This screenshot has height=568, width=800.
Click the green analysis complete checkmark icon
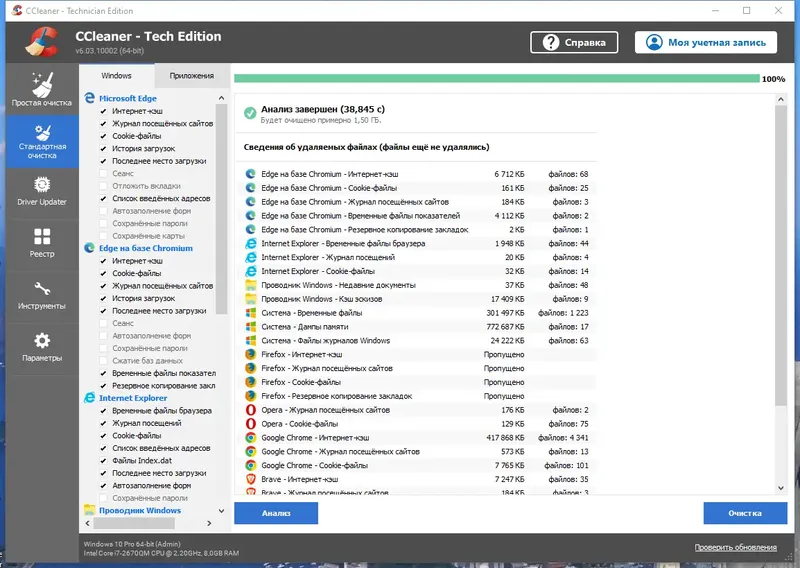[x=250, y=113]
